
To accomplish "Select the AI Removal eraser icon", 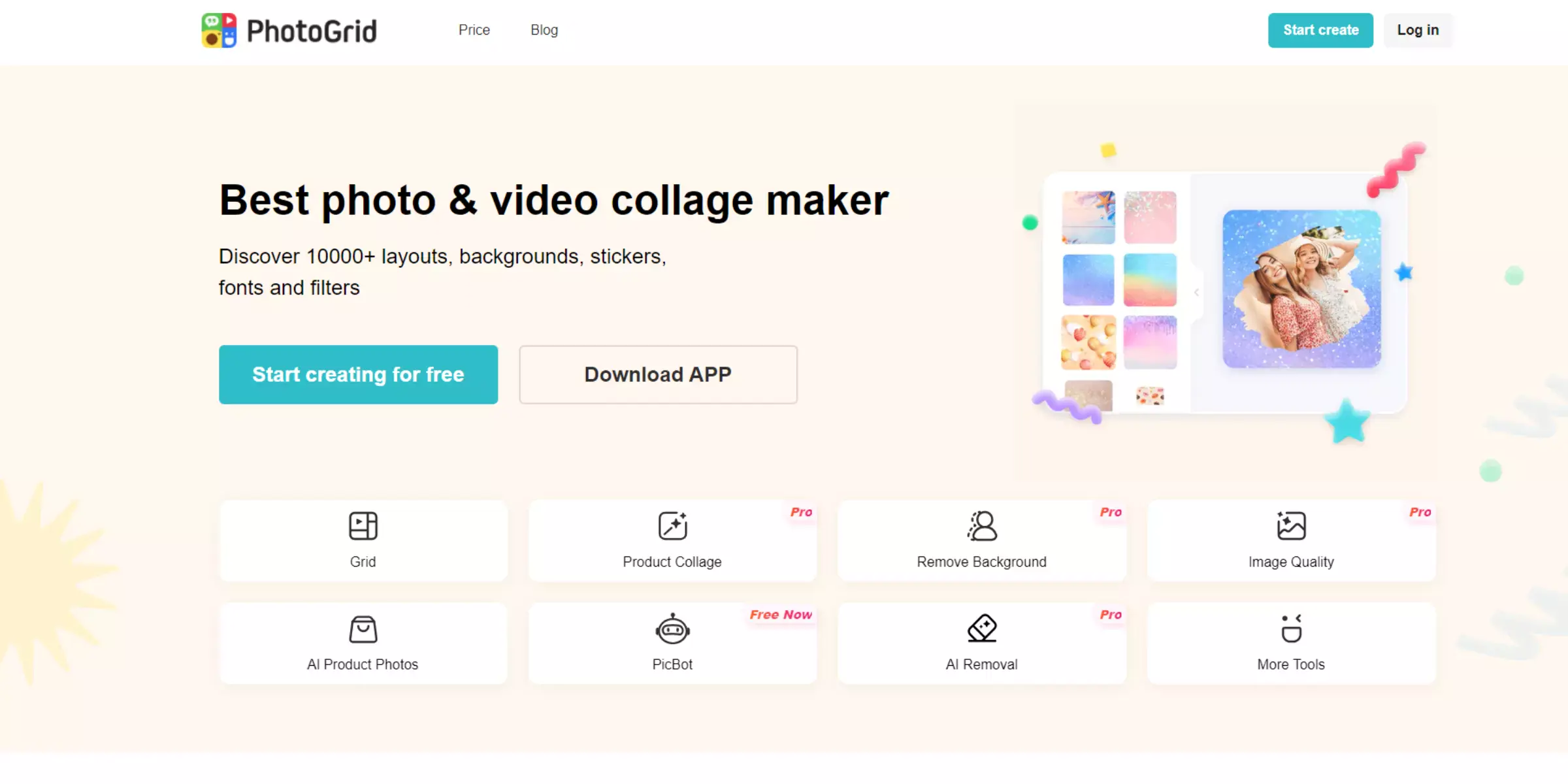I will point(982,629).
